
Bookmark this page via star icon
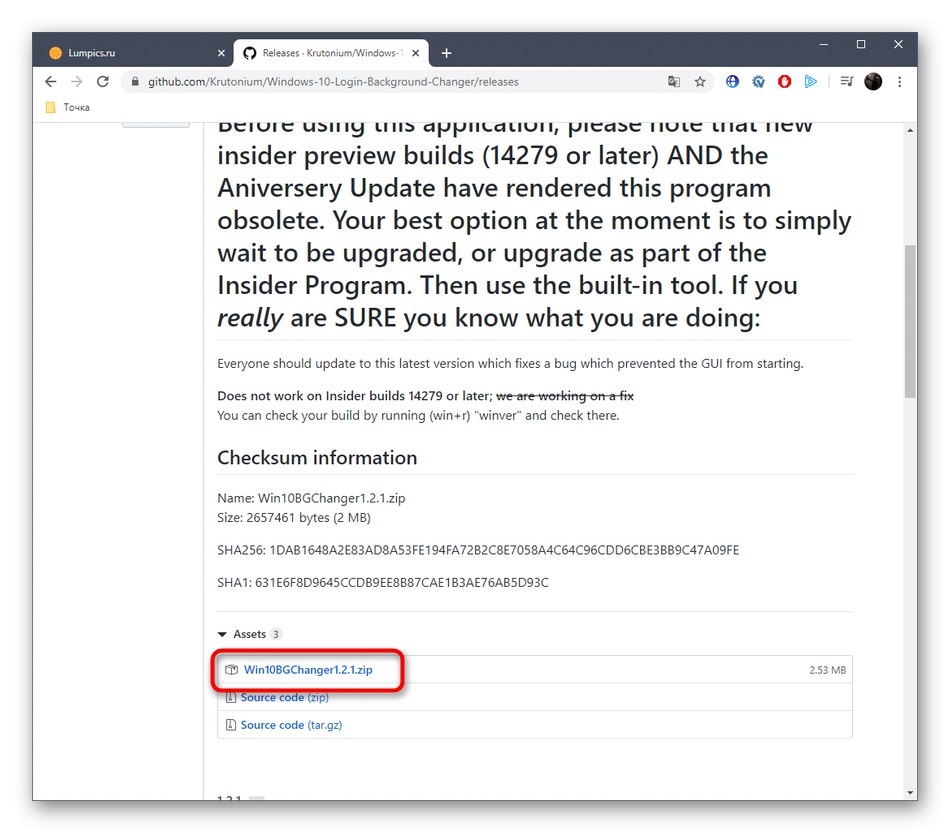pyautogui.click(x=700, y=82)
